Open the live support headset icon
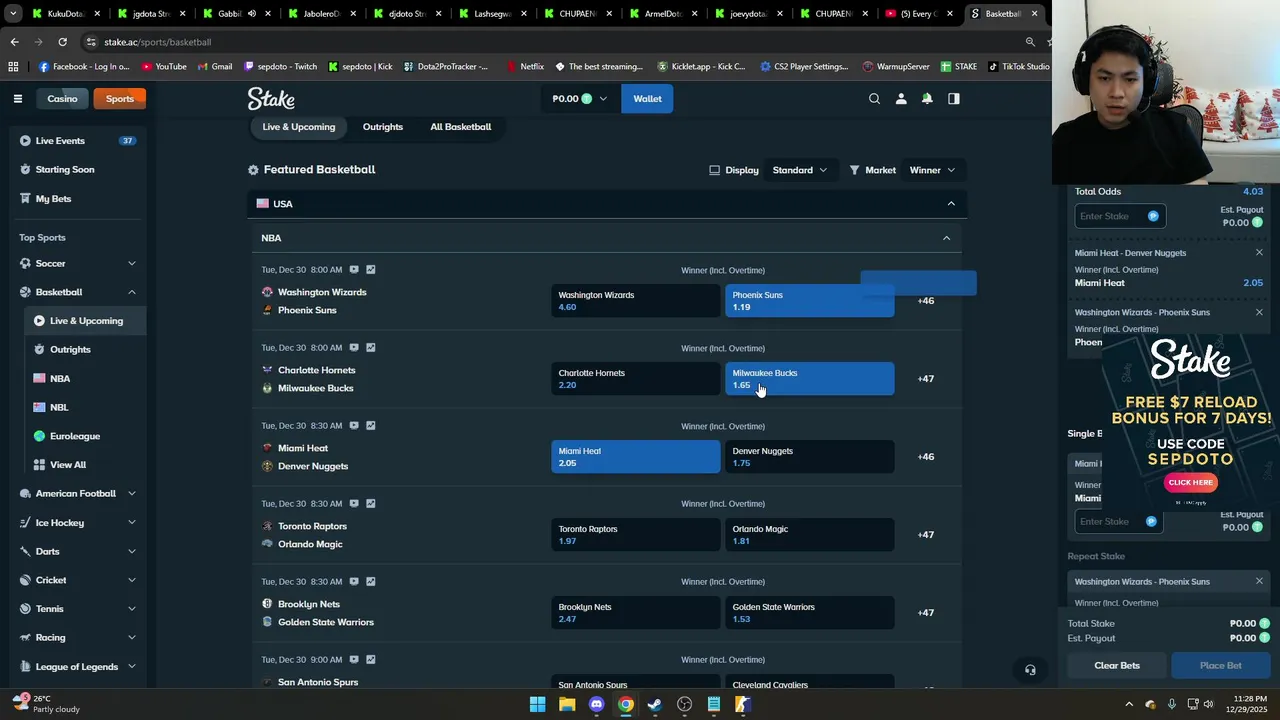 [1030, 670]
